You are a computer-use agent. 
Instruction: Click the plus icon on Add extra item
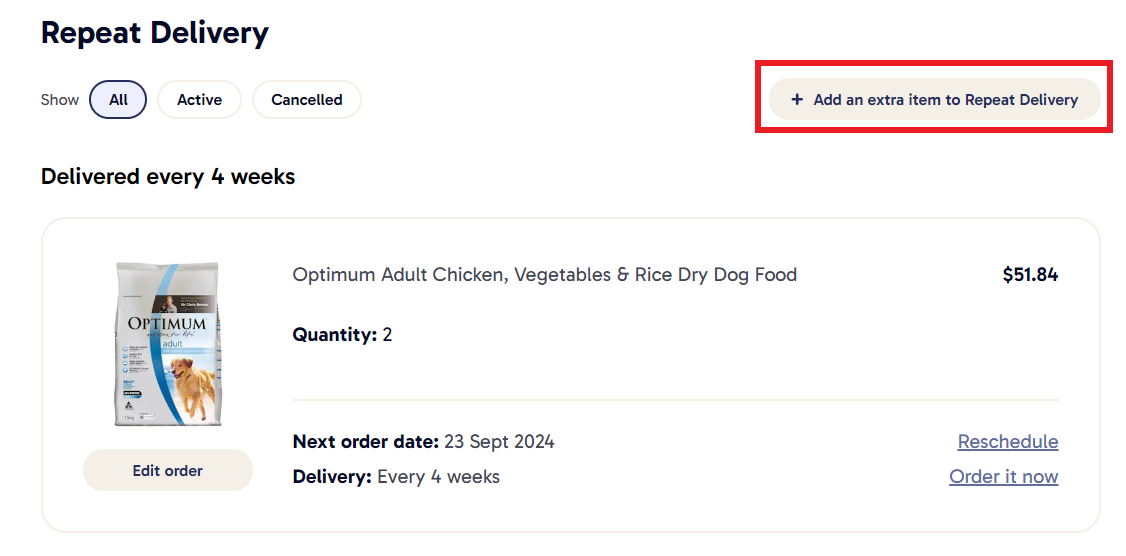797,100
